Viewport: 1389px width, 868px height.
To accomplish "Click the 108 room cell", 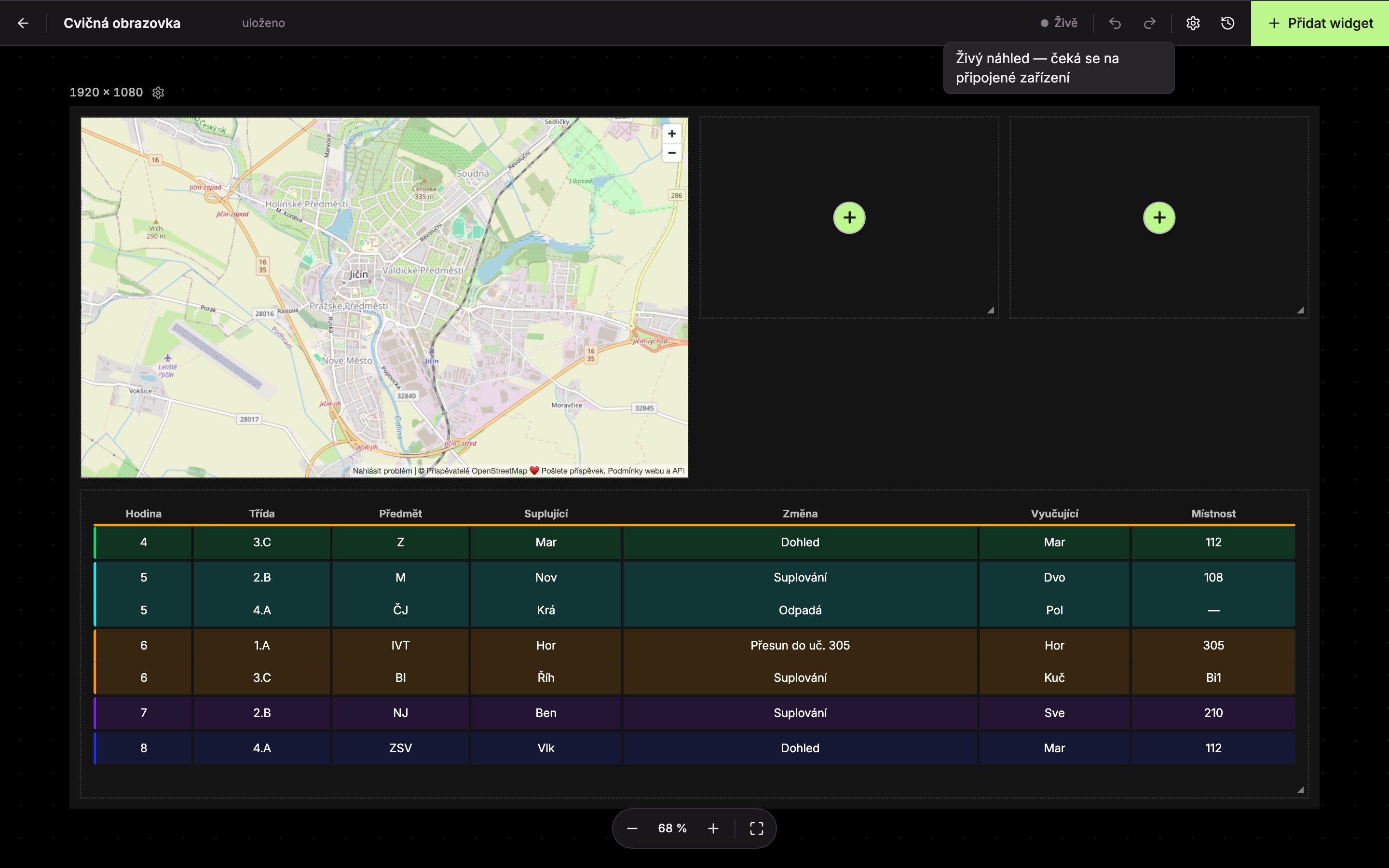I will [1213, 578].
